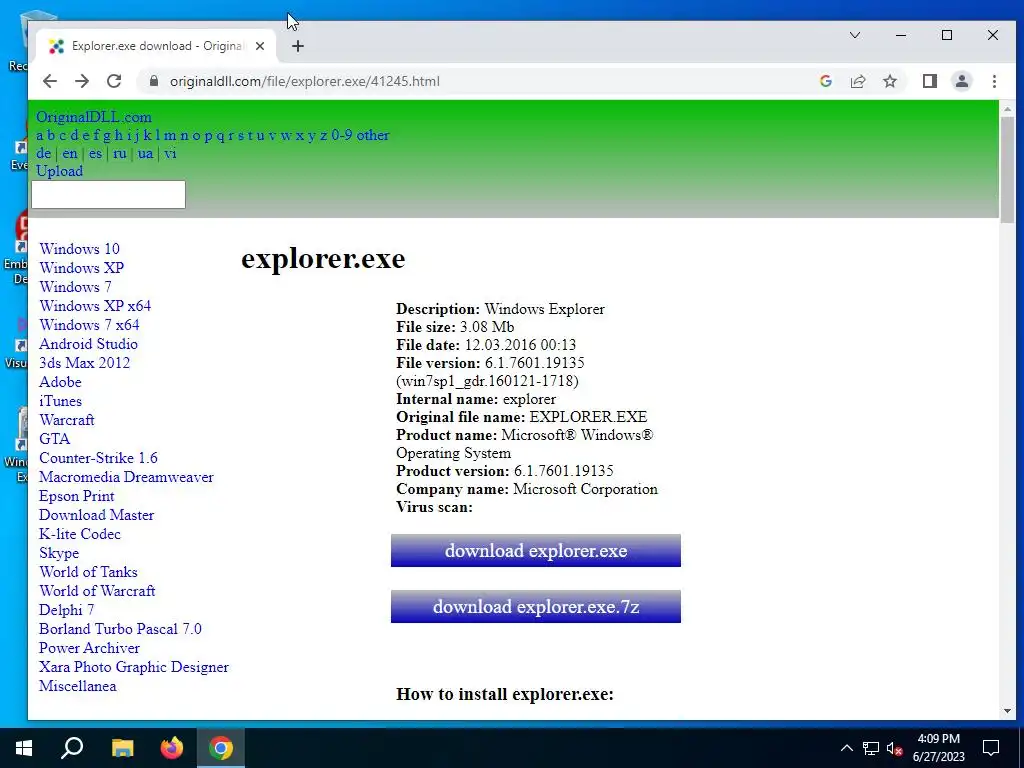Open the Download Master link
The width and height of the screenshot is (1024, 768).
point(97,515)
